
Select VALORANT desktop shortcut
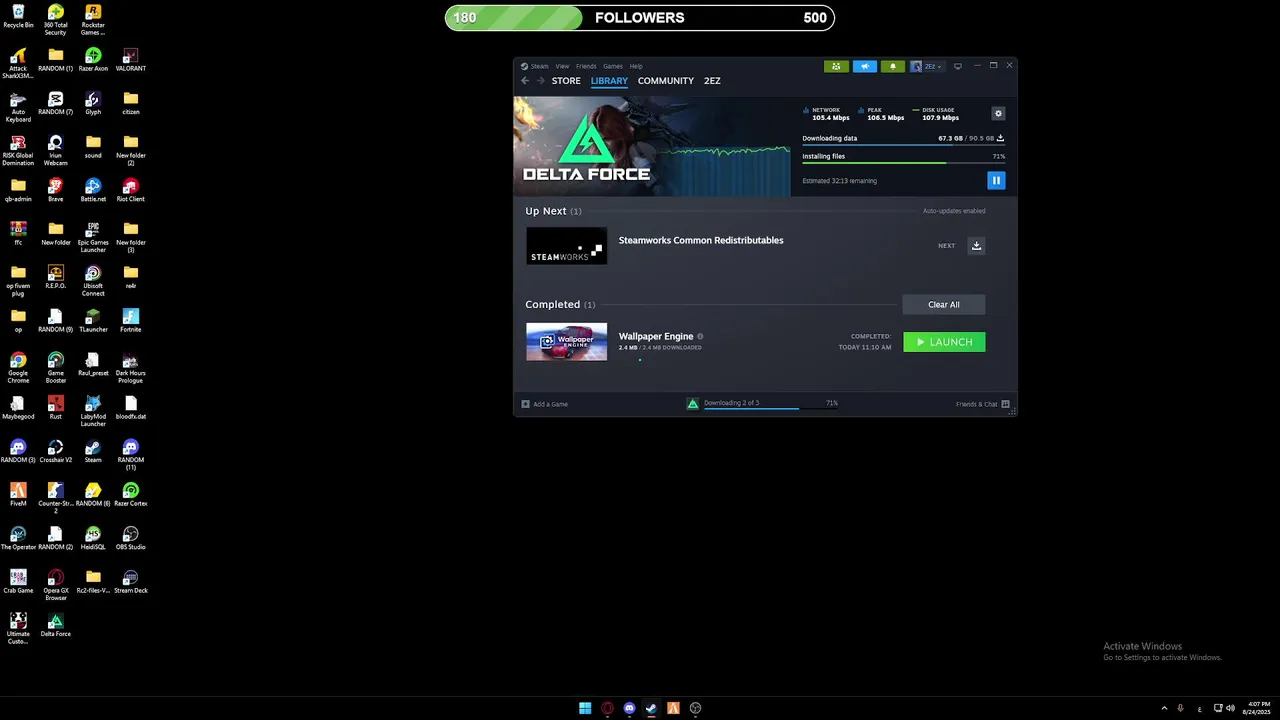131,60
